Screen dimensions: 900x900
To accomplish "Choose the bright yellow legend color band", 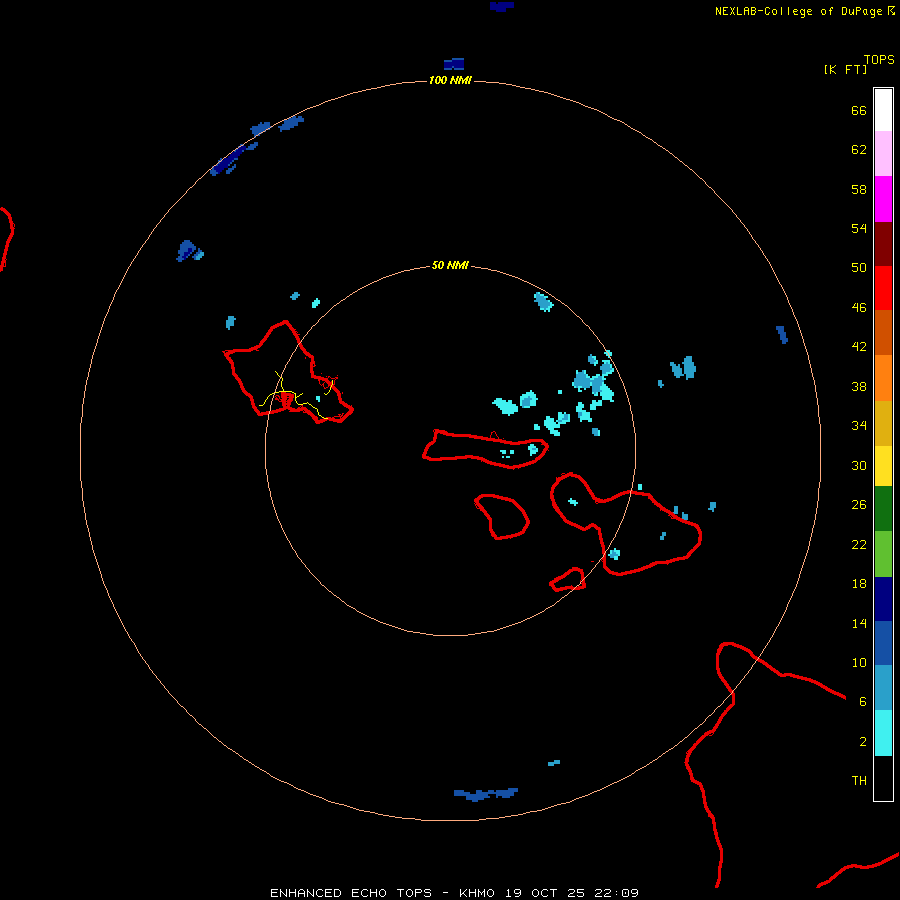I will point(883,466).
